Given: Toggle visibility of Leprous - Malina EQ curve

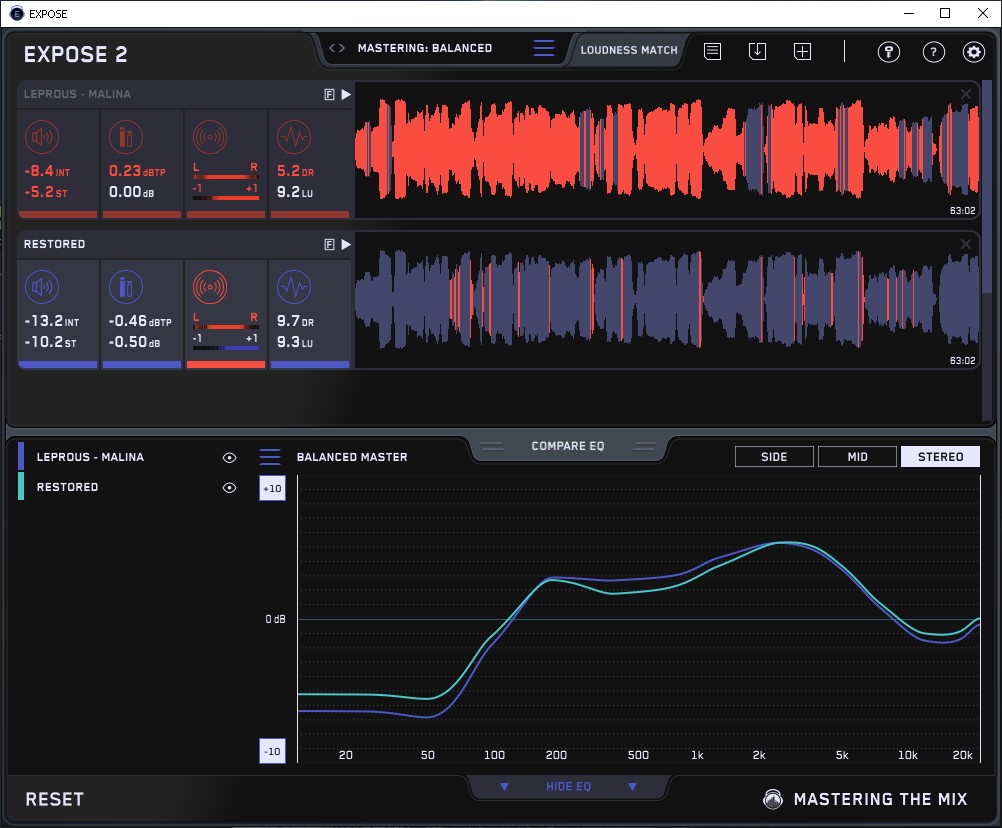Looking at the screenshot, I should point(230,457).
